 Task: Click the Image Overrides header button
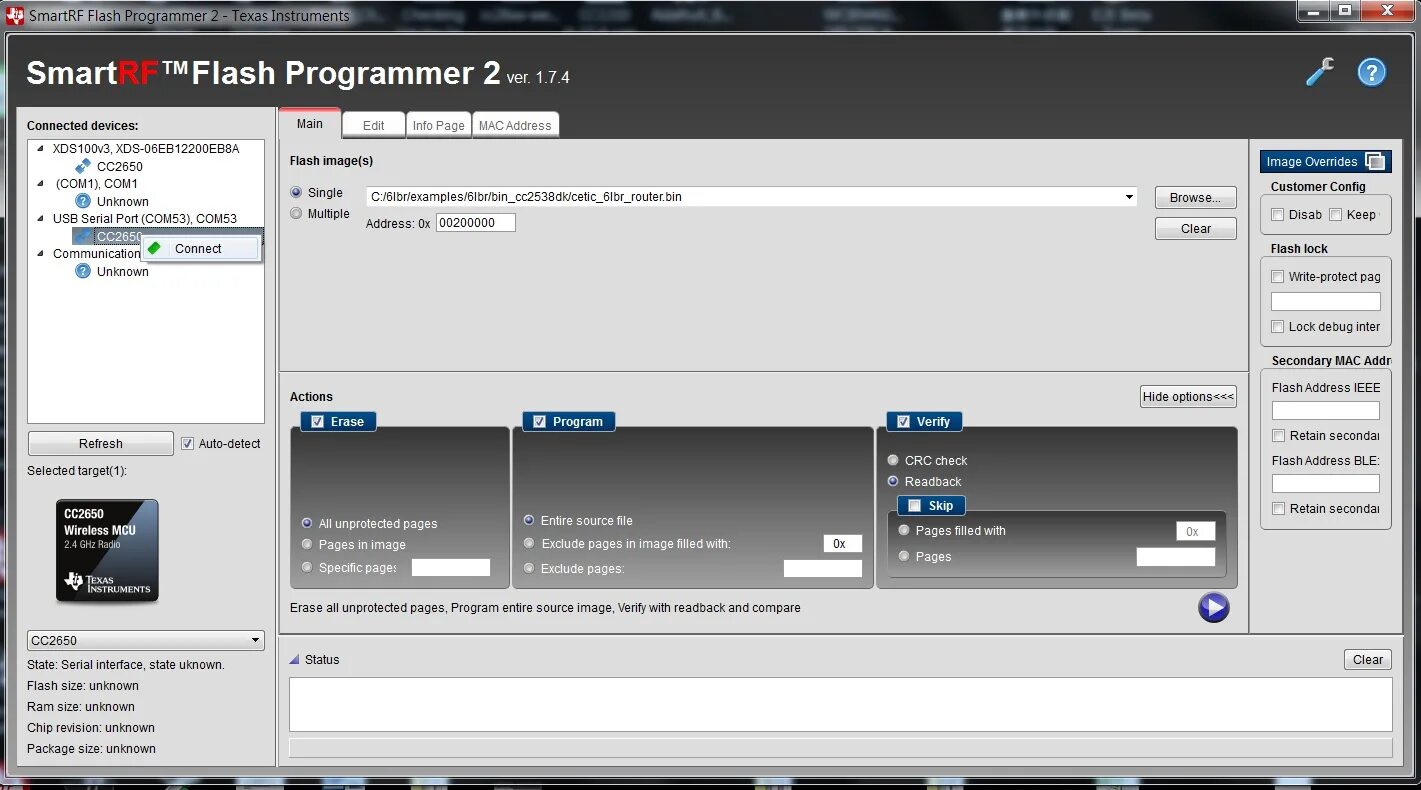[1325, 161]
